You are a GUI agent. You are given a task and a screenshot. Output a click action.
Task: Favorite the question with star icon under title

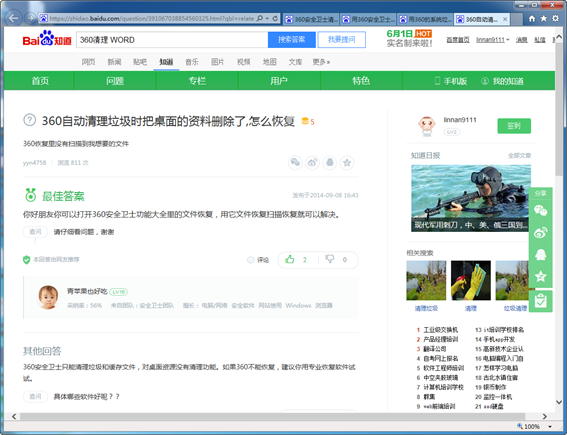pos(347,163)
